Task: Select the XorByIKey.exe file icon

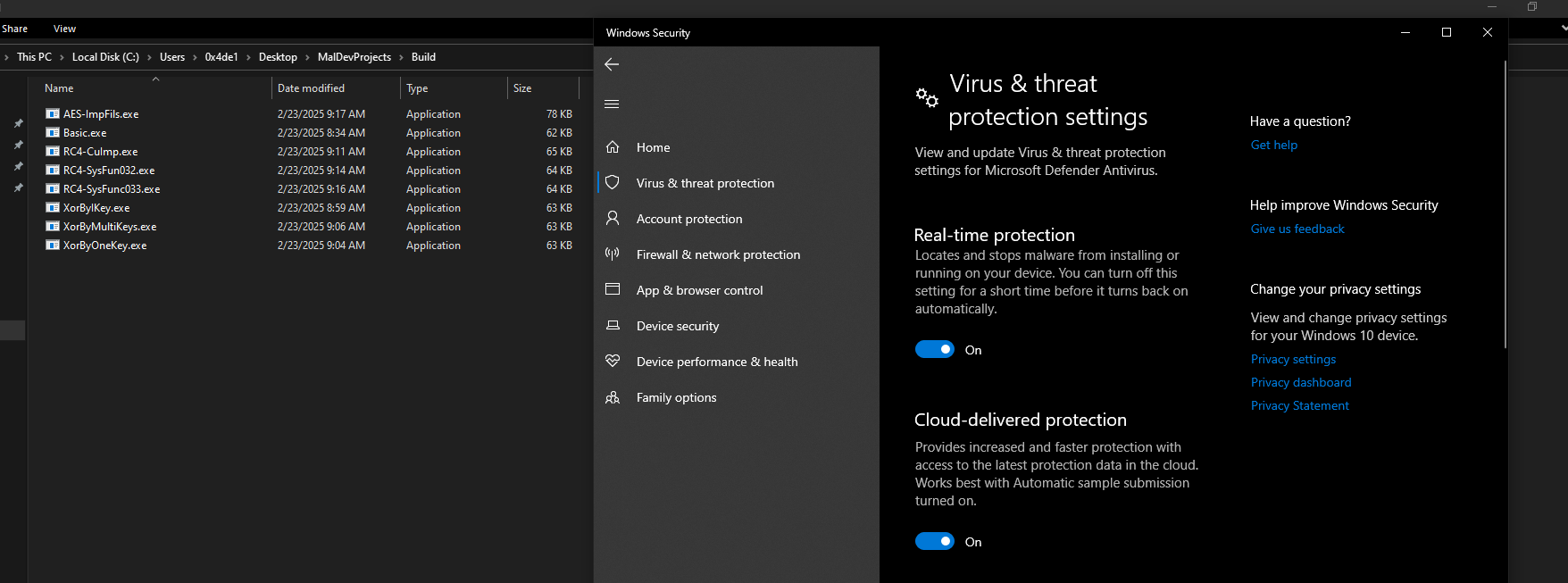Action: pyautogui.click(x=53, y=208)
